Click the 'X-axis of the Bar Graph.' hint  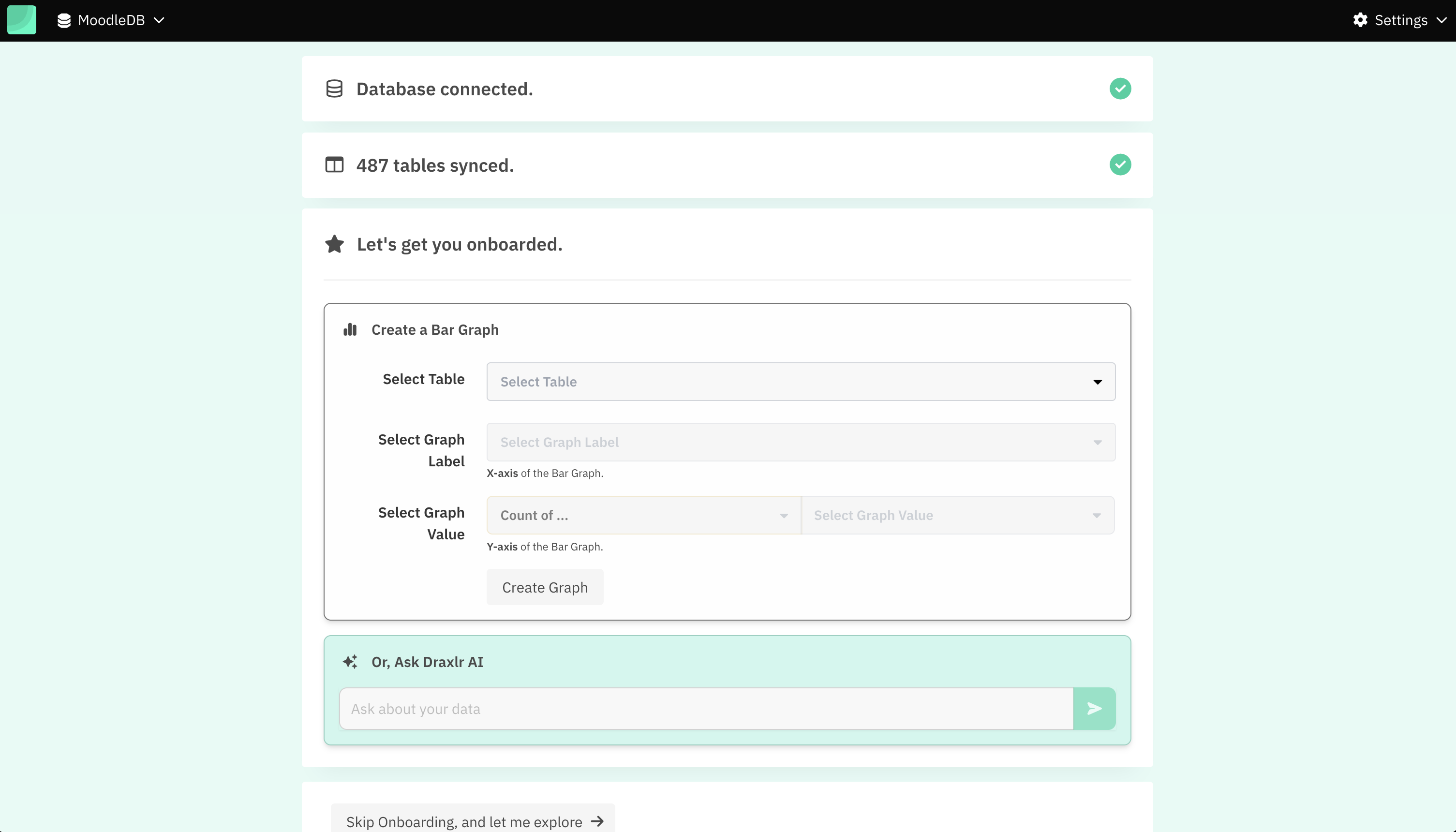pos(545,473)
